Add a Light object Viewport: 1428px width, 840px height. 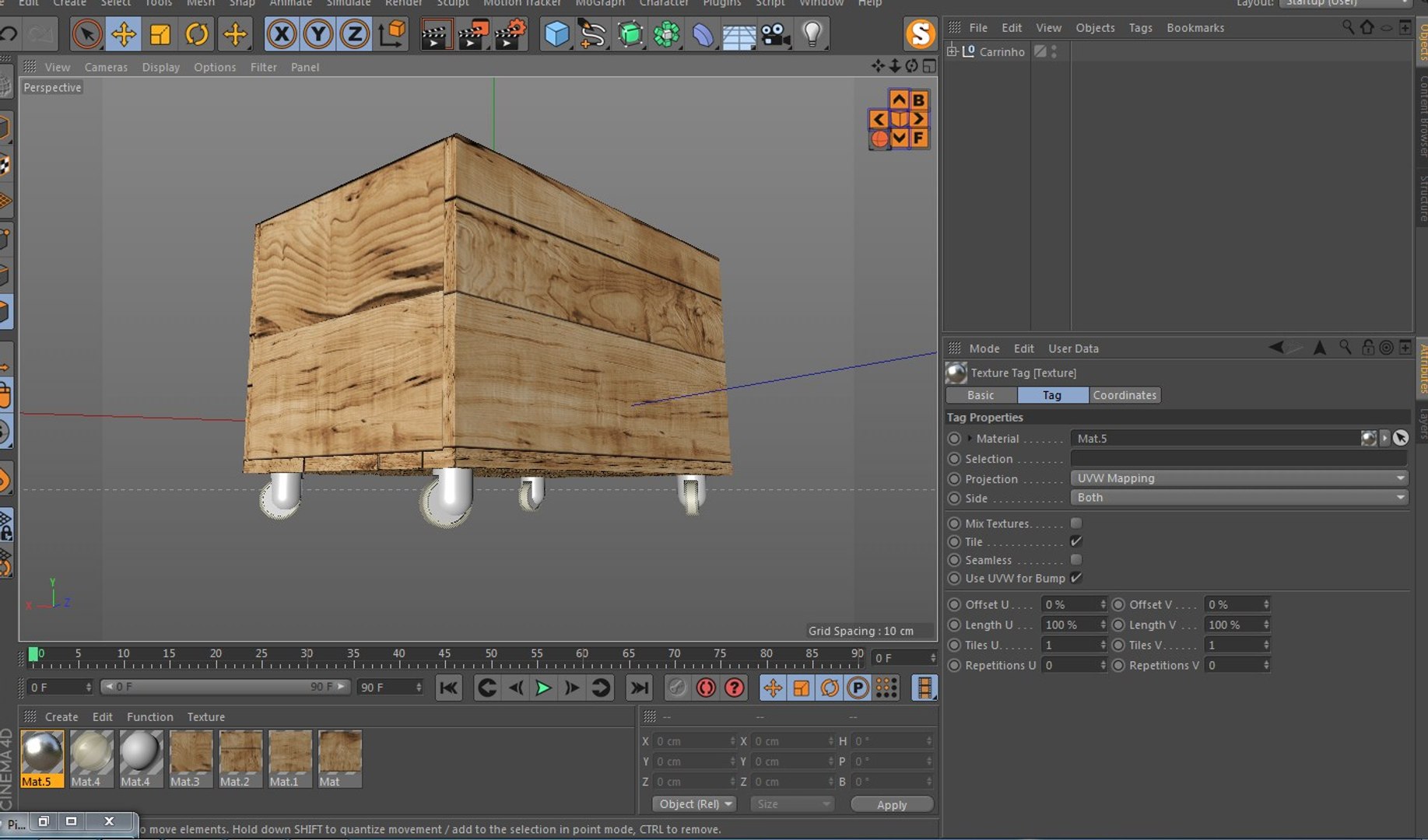812,34
